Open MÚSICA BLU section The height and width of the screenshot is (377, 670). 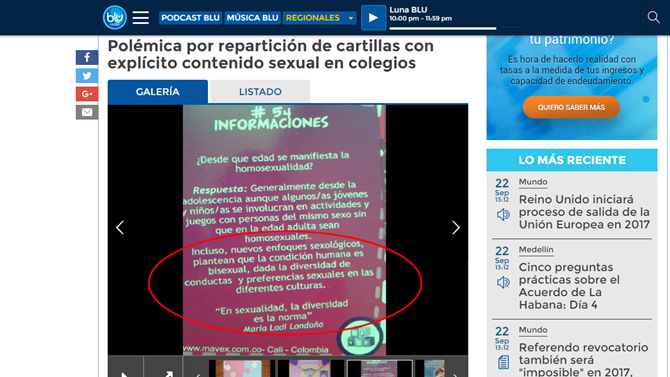tap(252, 18)
